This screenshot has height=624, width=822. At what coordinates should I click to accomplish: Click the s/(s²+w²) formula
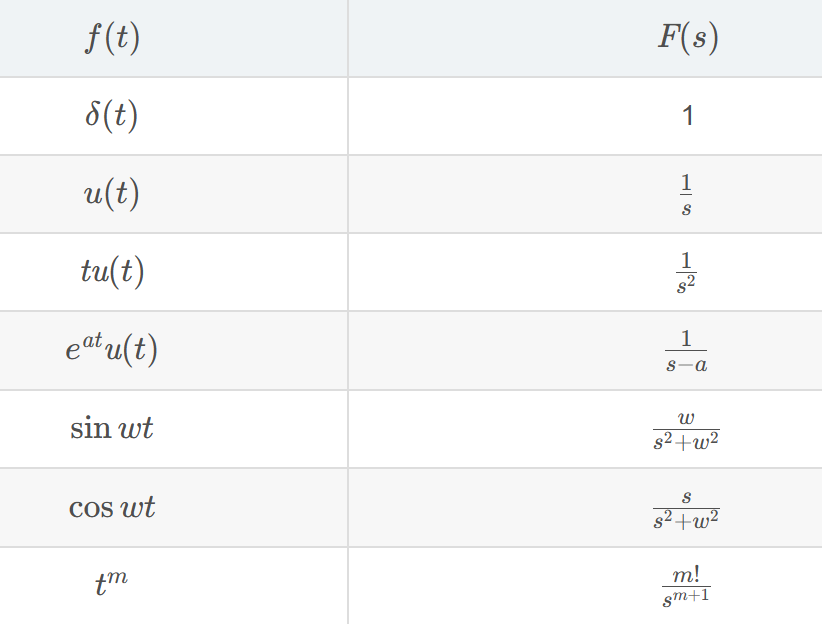686,510
